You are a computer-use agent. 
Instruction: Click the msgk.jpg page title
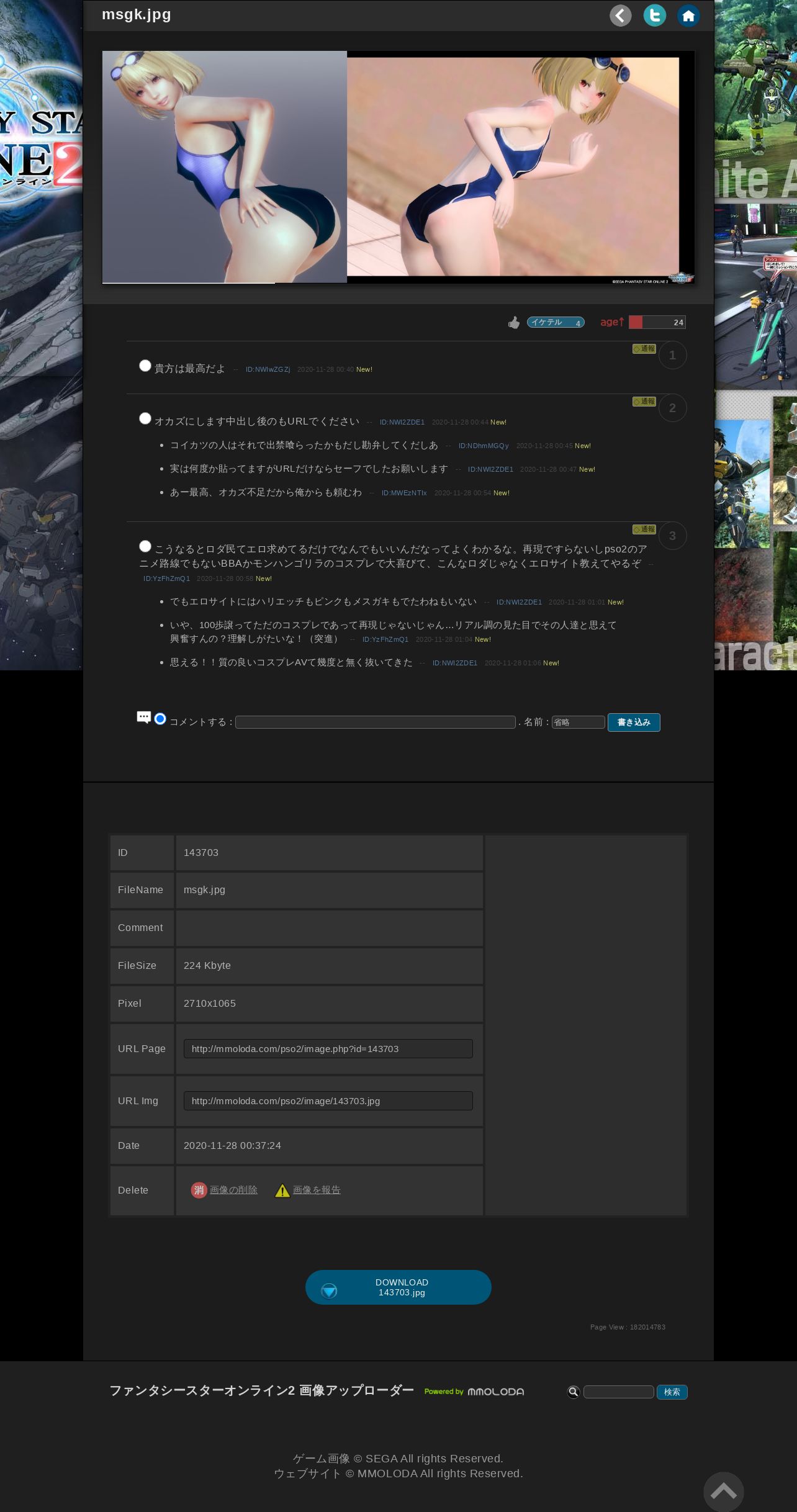tap(137, 14)
